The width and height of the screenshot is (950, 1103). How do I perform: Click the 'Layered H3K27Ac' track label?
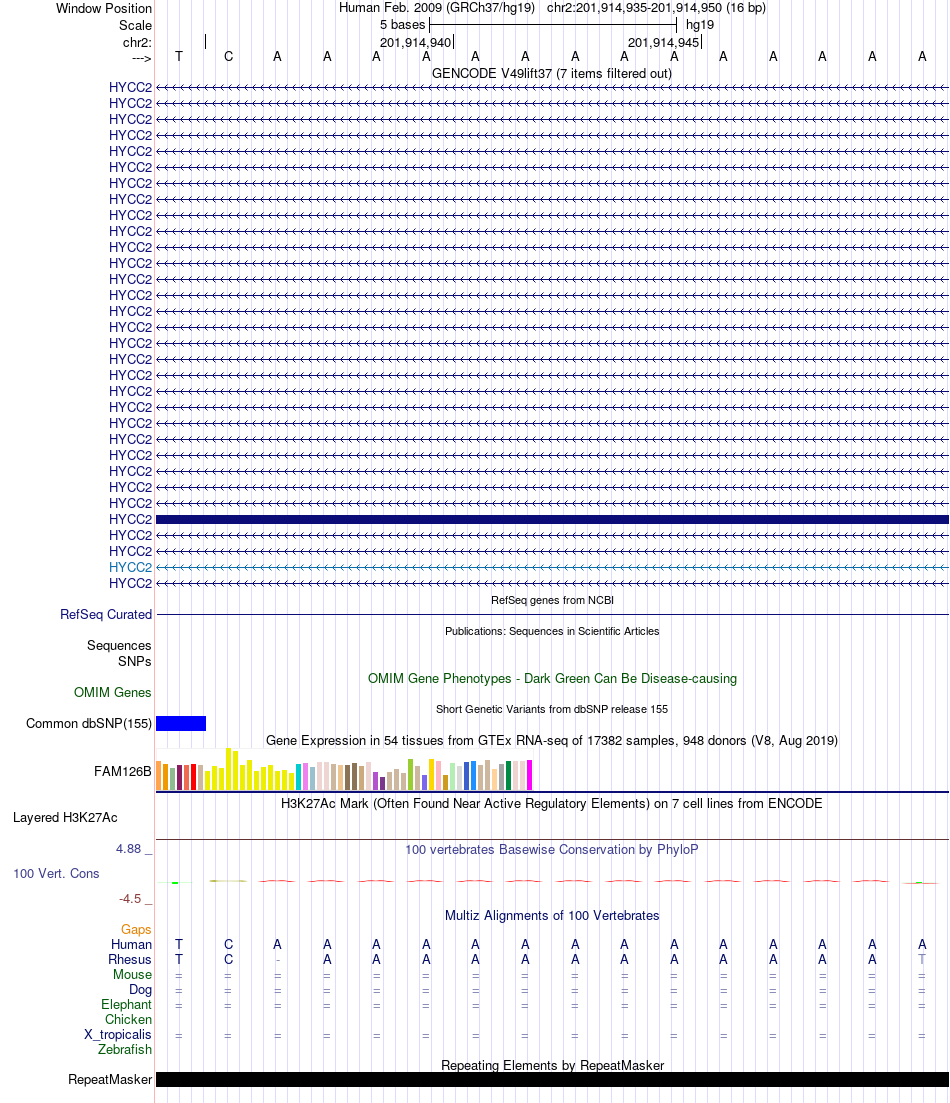pos(65,817)
